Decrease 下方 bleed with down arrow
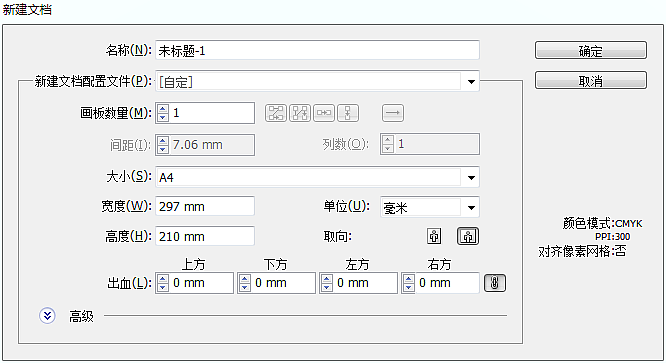This screenshot has height=363, width=666. 245,287
